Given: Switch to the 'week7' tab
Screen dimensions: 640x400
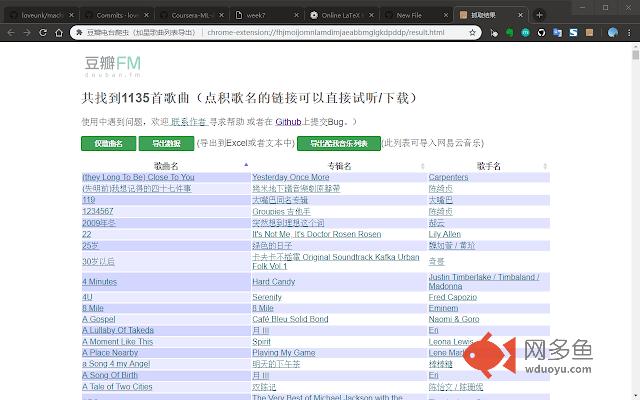Looking at the screenshot, I should point(266,15).
